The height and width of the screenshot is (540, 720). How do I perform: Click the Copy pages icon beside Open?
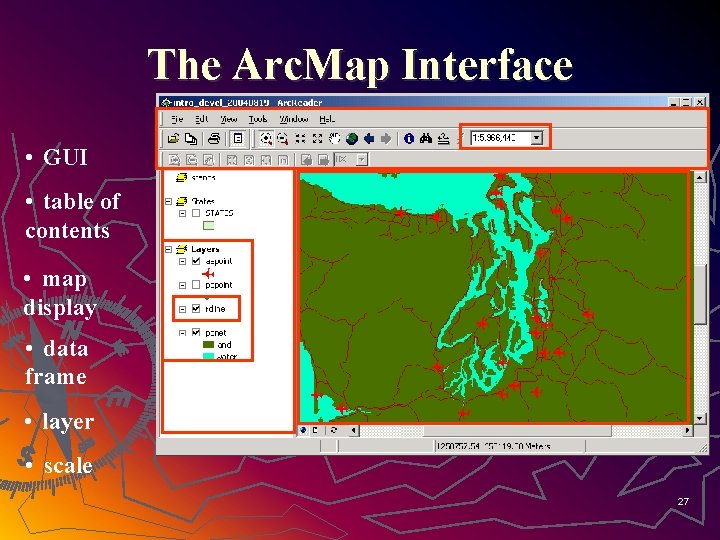[x=191, y=138]
